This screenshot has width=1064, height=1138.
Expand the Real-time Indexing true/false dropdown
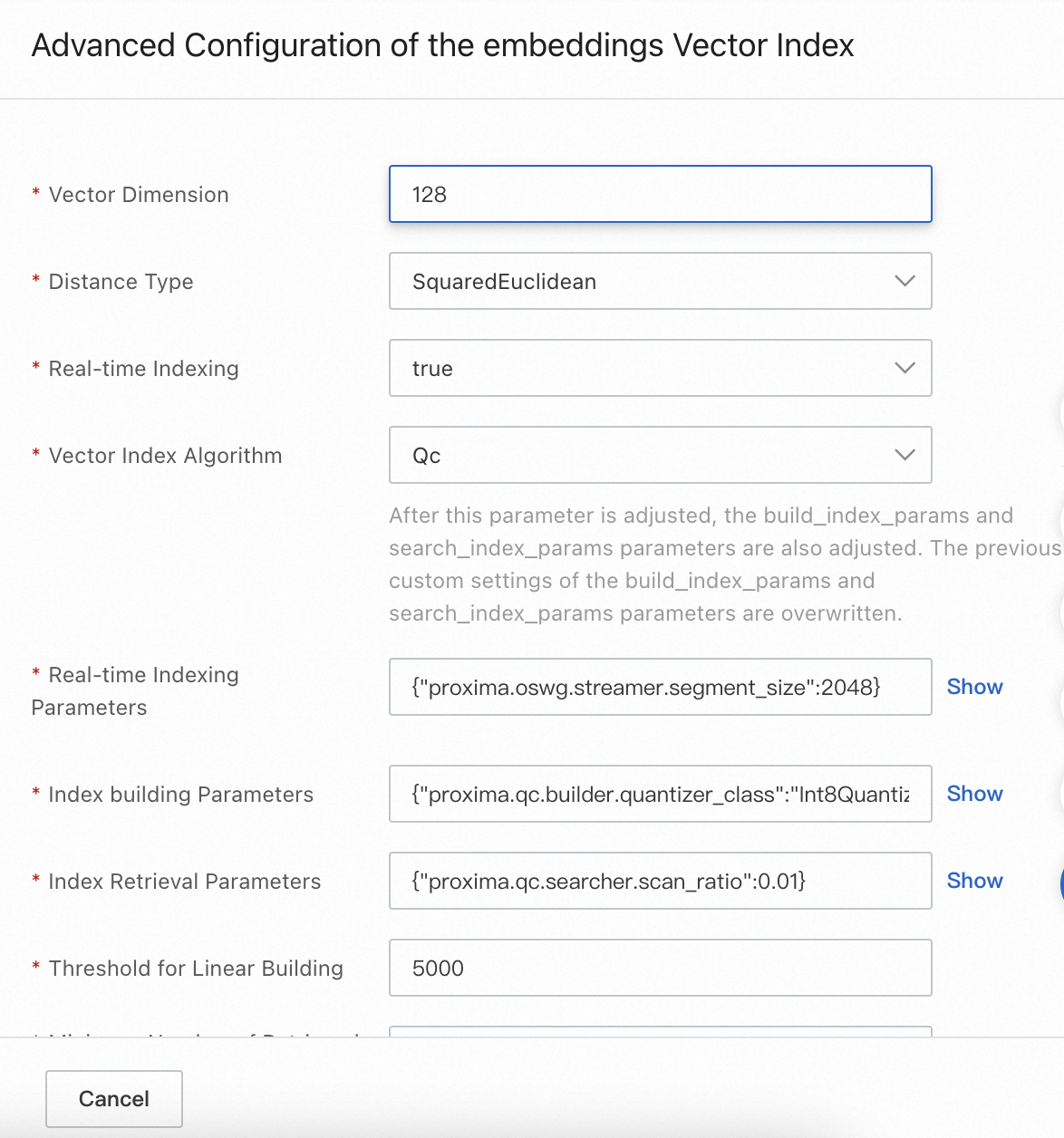660,368
